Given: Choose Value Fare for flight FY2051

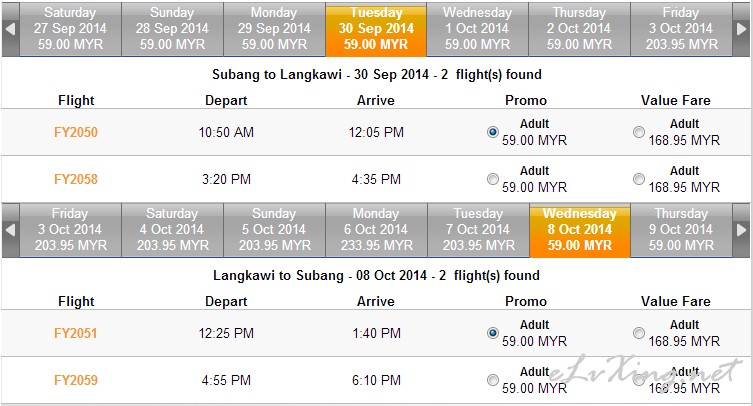Looking at the screenshot, I should [x=639, y=333].
